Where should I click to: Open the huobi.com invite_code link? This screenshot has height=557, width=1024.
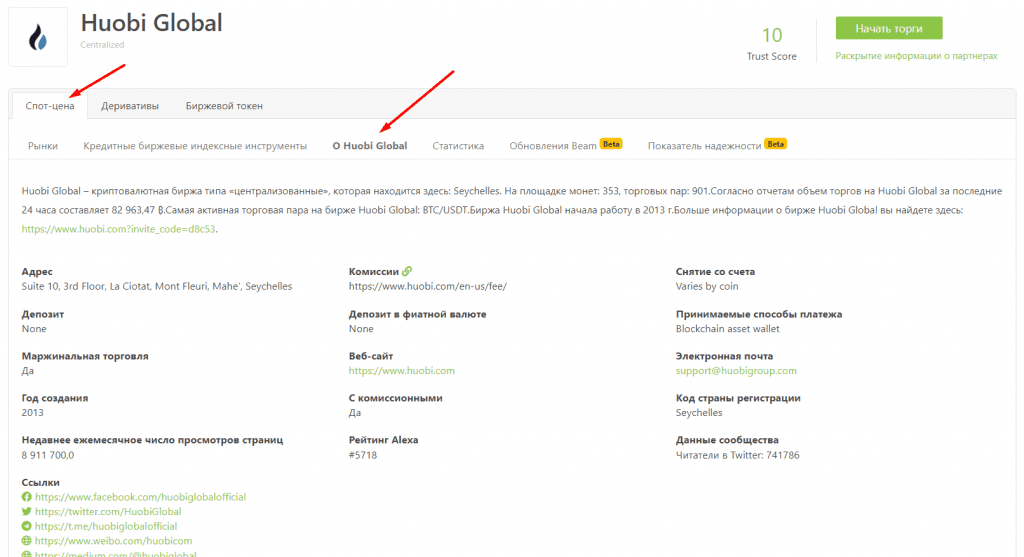(118, 229)
